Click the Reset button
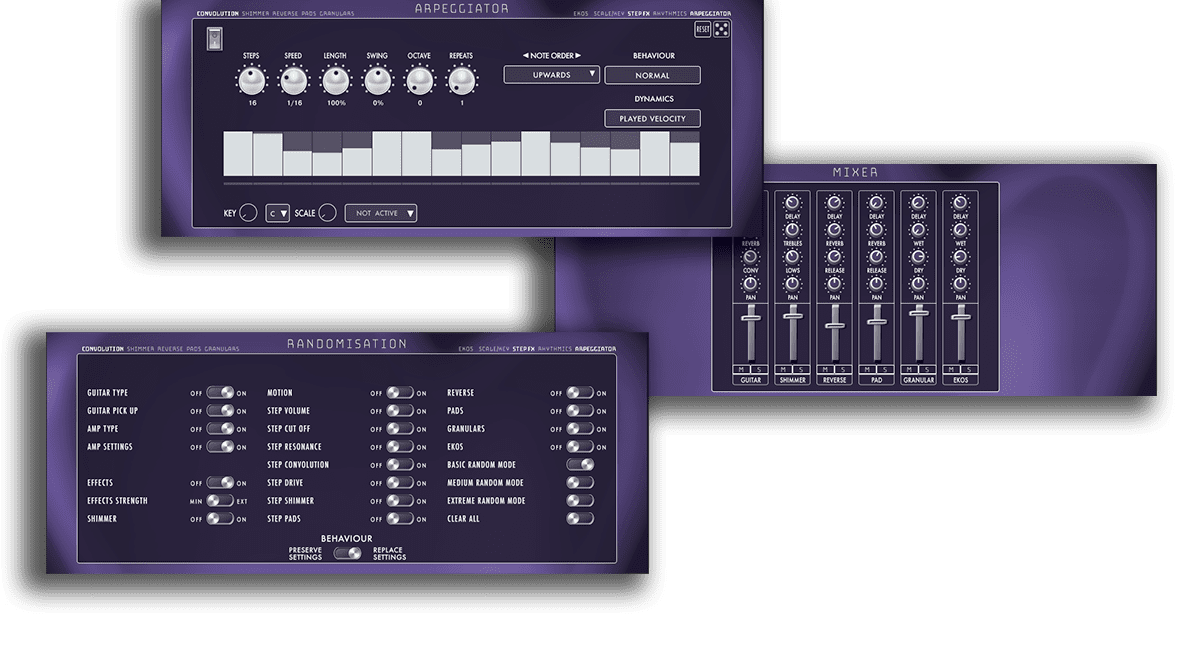 703,30
